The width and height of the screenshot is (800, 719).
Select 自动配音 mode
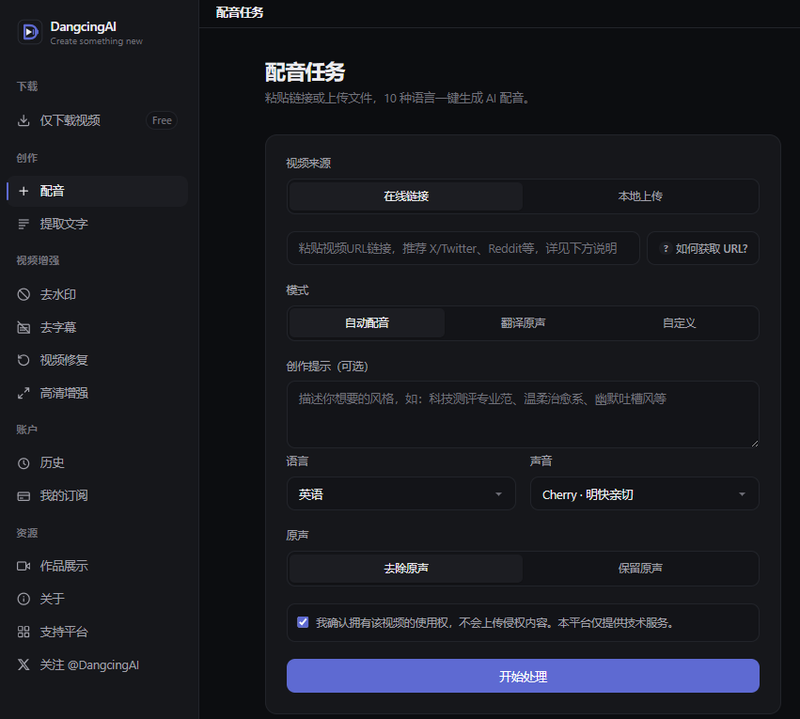tap(367, 323)
